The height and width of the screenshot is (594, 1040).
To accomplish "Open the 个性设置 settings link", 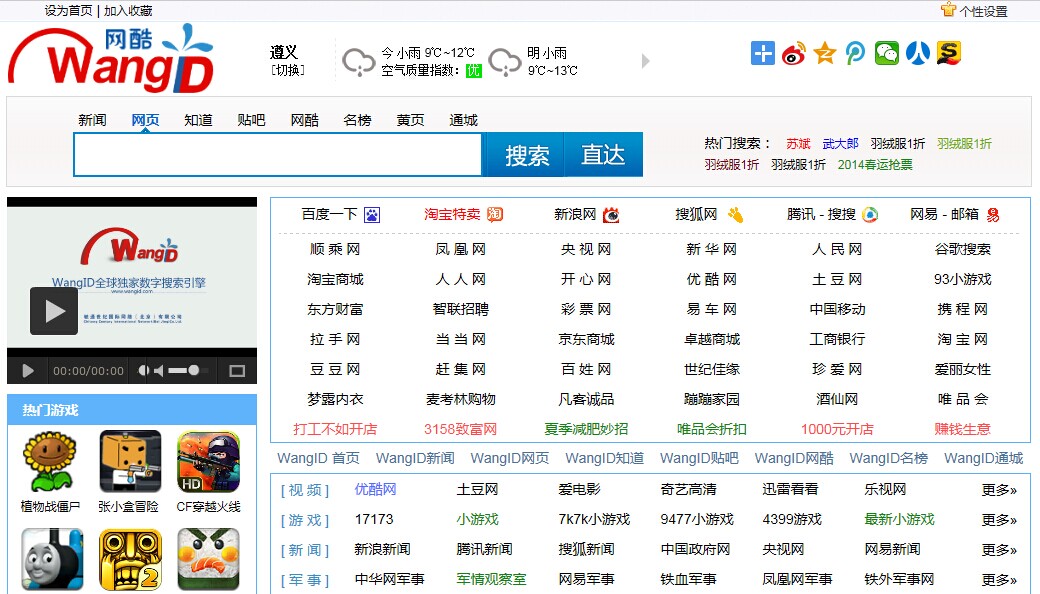I will click(x=984, y=11).
